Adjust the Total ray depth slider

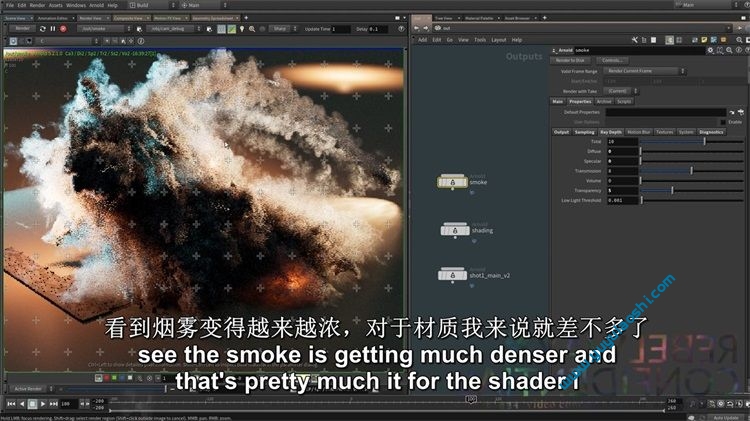(692, 142)
